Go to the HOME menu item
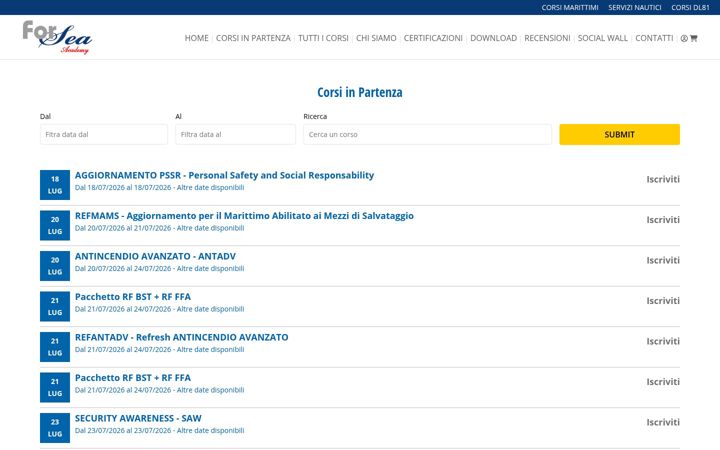Viewport: 720px width, 450px height. 197,38
